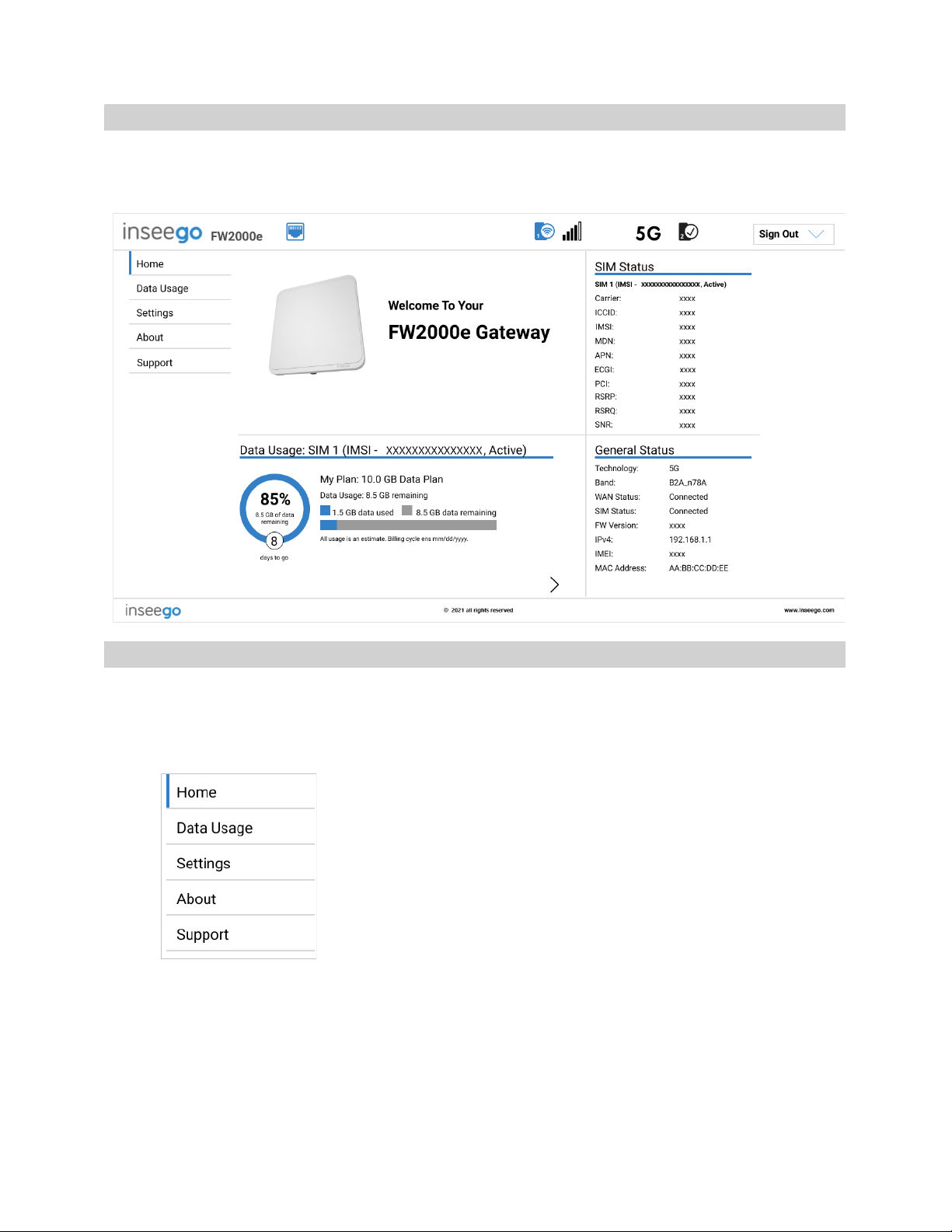Click the FW Version row
Viewport: 952px width, 1232px height.
coord(640,525)
